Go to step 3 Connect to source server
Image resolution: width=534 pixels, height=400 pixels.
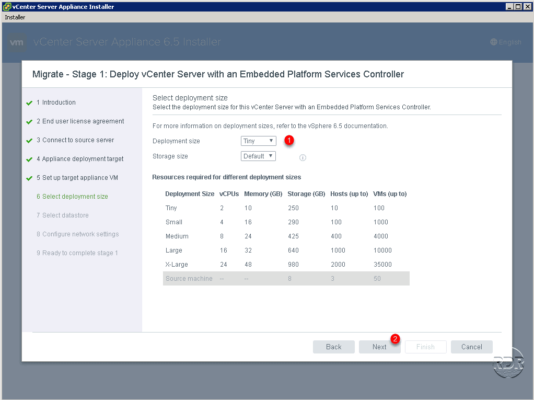coord(75,140)
